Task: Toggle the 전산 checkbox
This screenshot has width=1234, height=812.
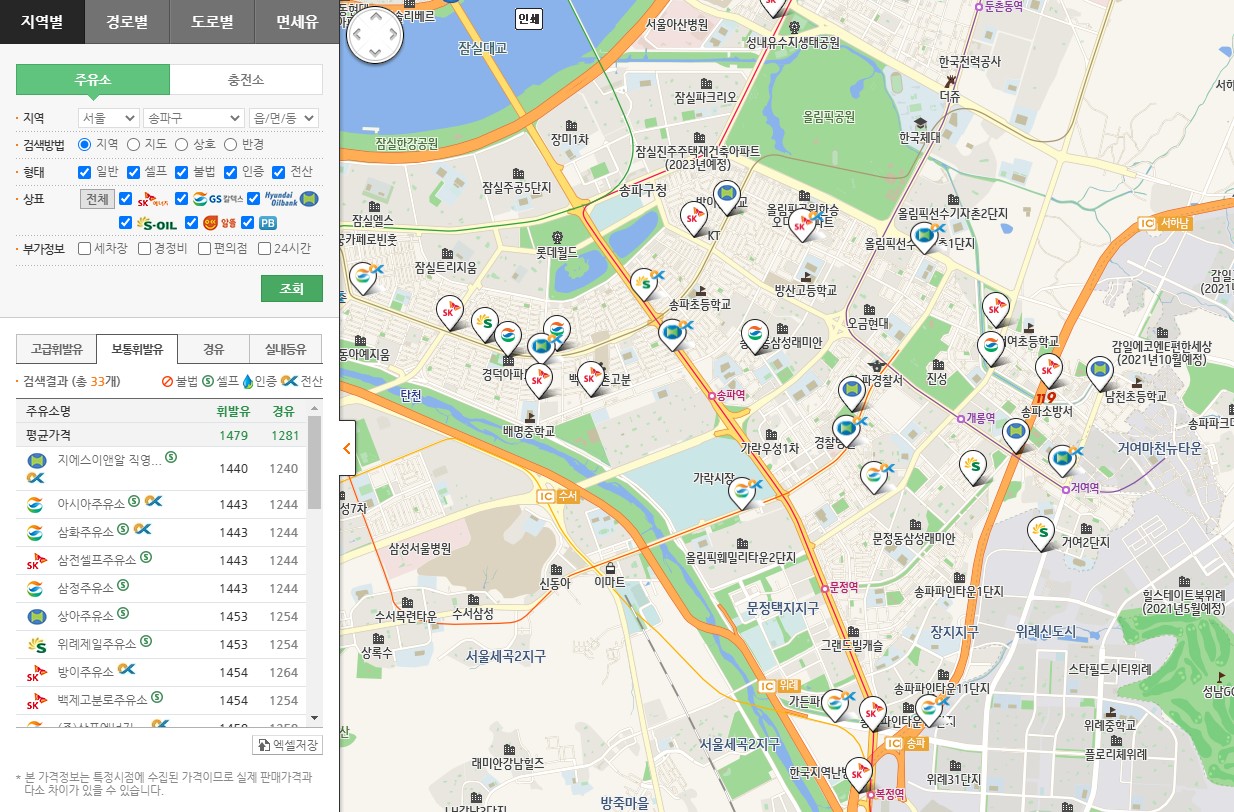Action: [279, 172]
